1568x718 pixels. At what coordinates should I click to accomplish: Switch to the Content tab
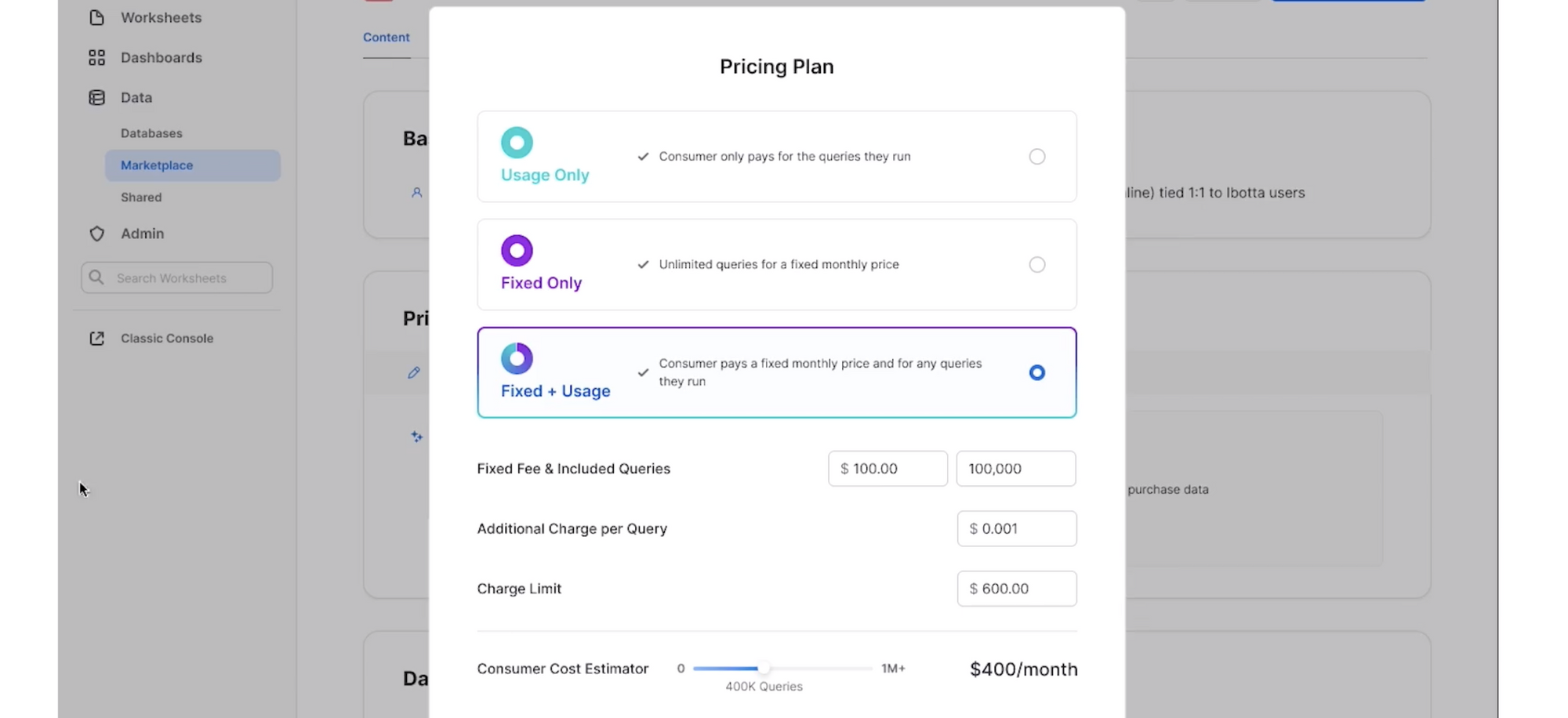[x=386, y=38]
